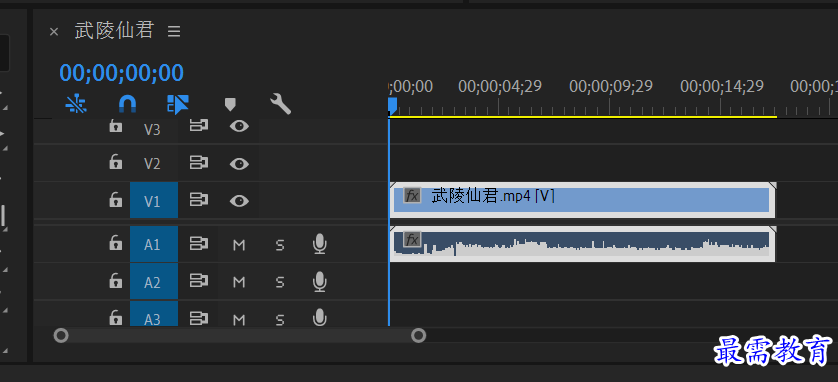Screen dimensions: 838x382
Task: Lock the V2 track
Action: [x=115, y=162]
